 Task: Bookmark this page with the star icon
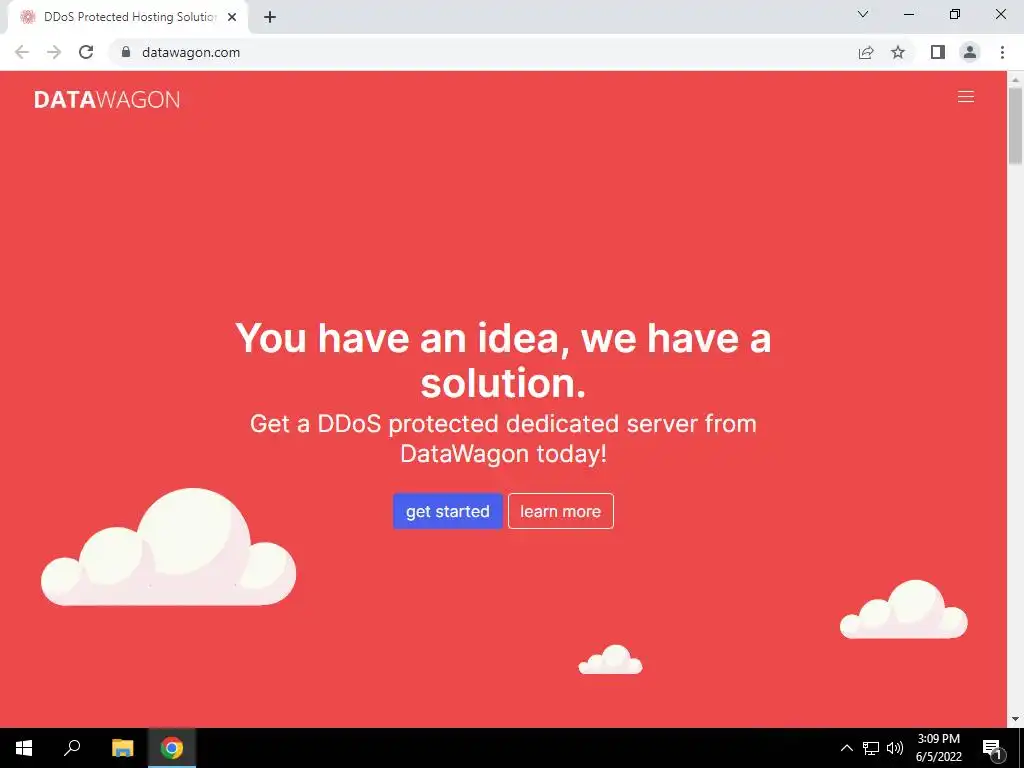pos(898,52)
